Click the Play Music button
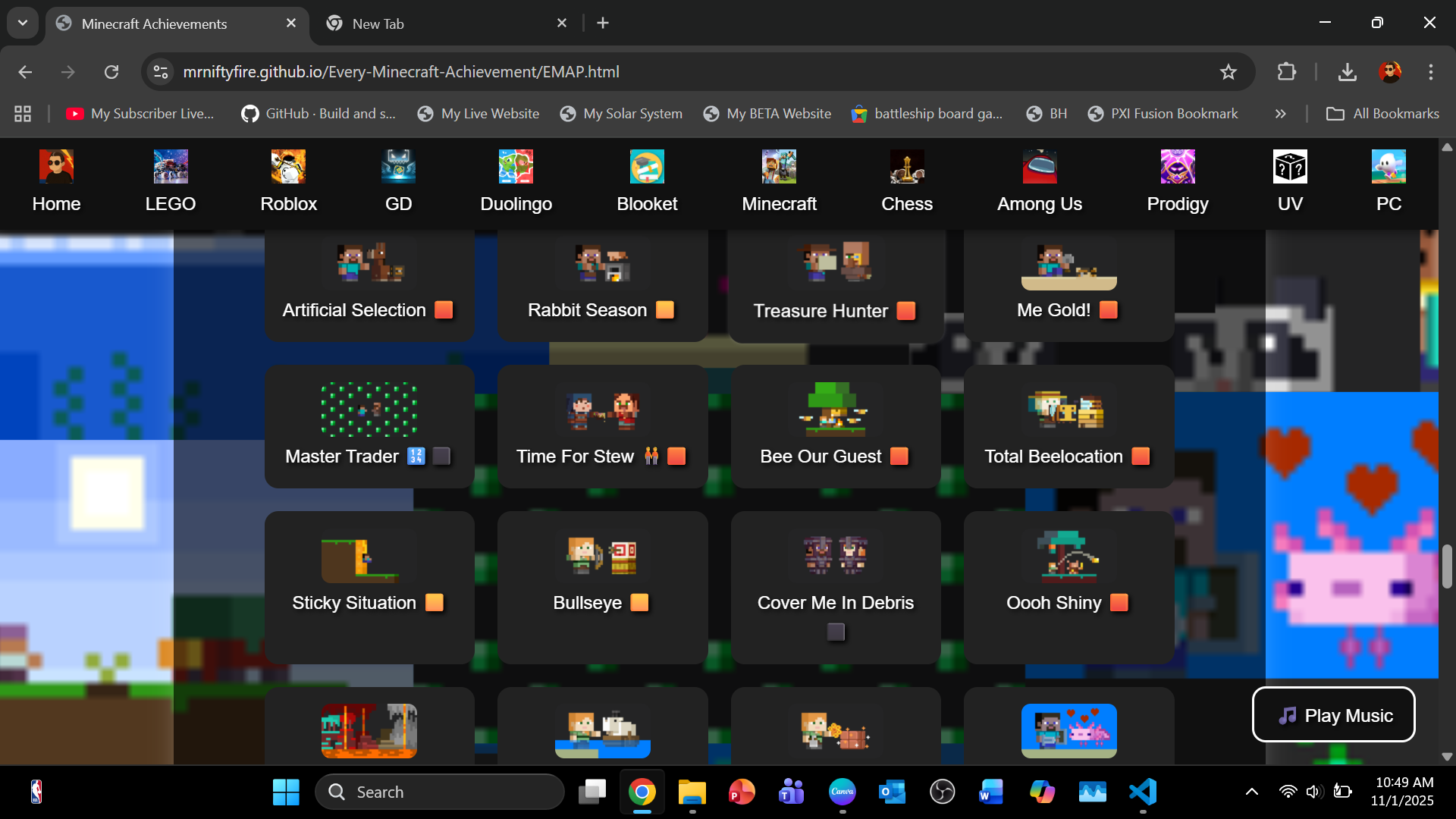Screen dimensions: 1456x819 click(x=1333, y=715)
